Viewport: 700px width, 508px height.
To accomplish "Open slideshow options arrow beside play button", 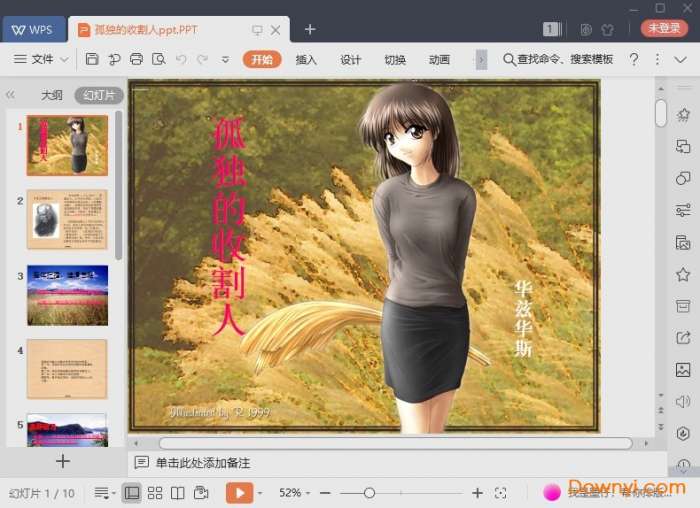I will click(x=261, y=493).
